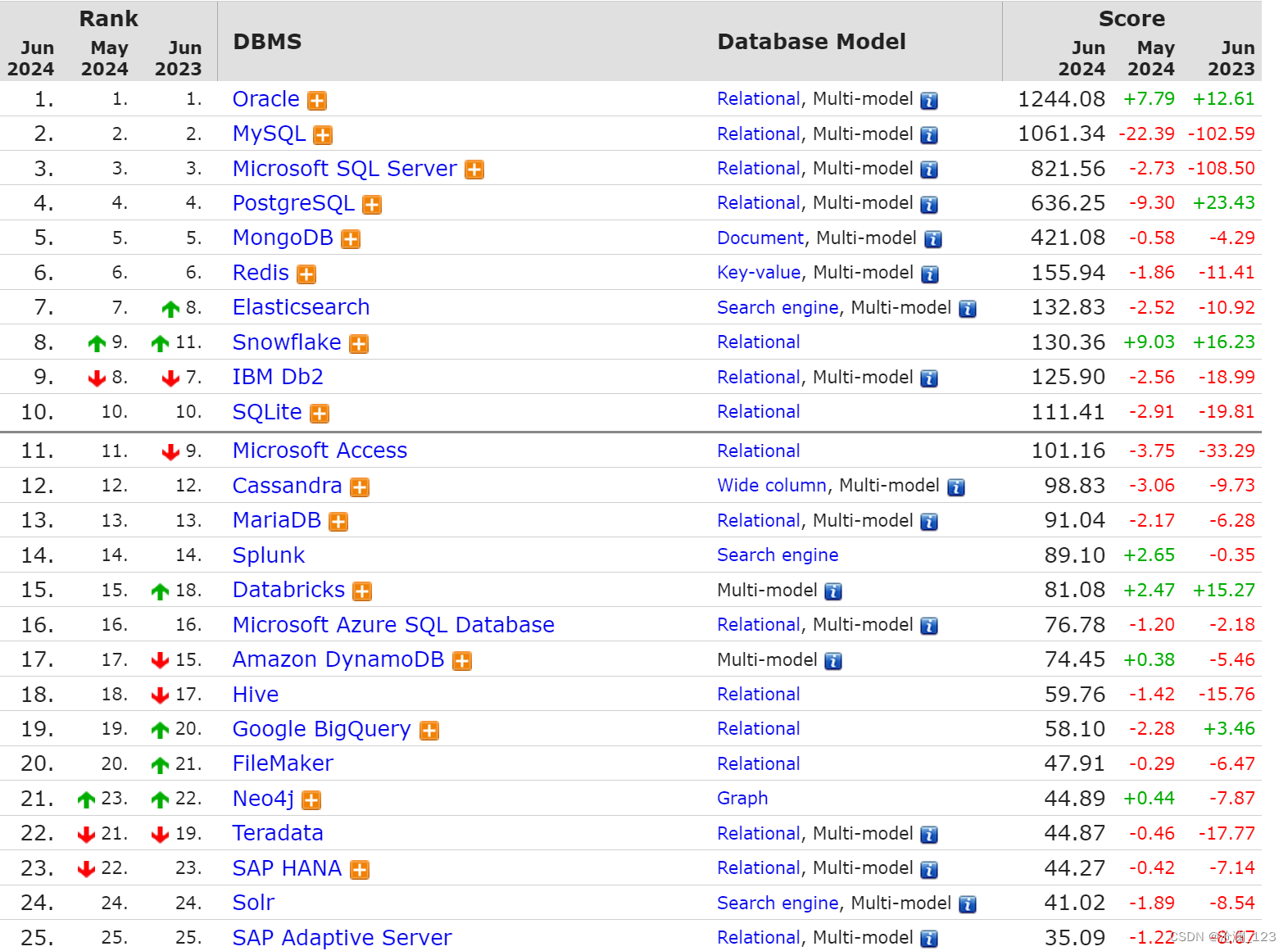Viewport: 1288px width, 951px height.
Task: Click the orange plus icon next to Redis
Action: 306,274
